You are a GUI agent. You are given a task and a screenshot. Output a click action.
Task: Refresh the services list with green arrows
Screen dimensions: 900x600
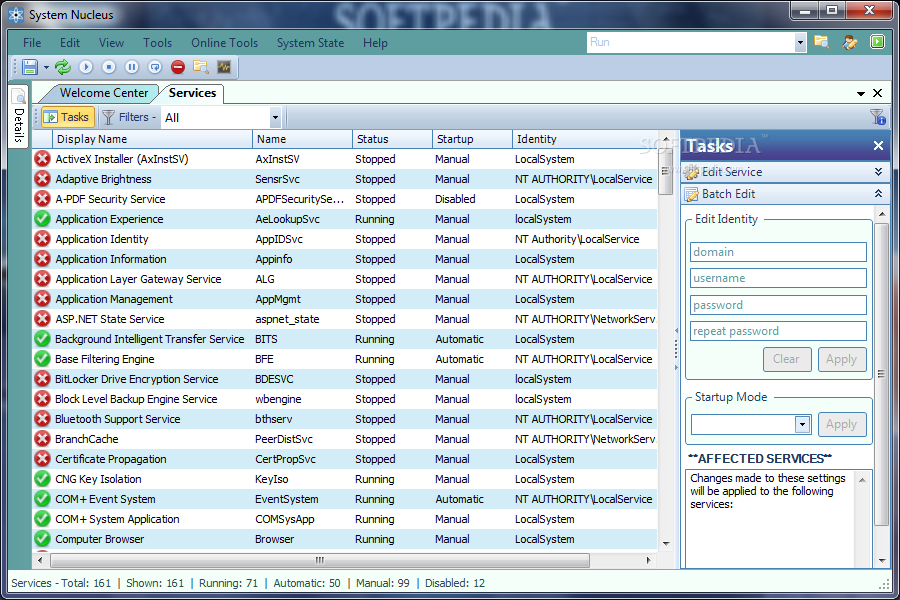click(63, 67)
